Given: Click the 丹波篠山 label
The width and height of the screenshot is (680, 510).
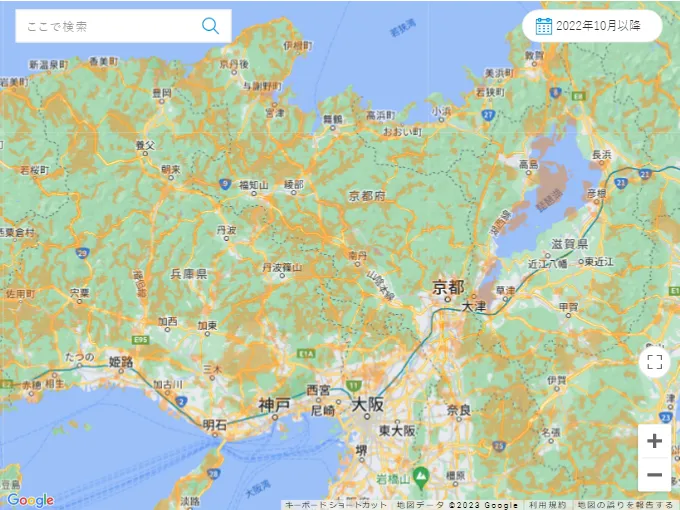Looking at the screenshot, I should pyautogui.click(x=282, y=268).
